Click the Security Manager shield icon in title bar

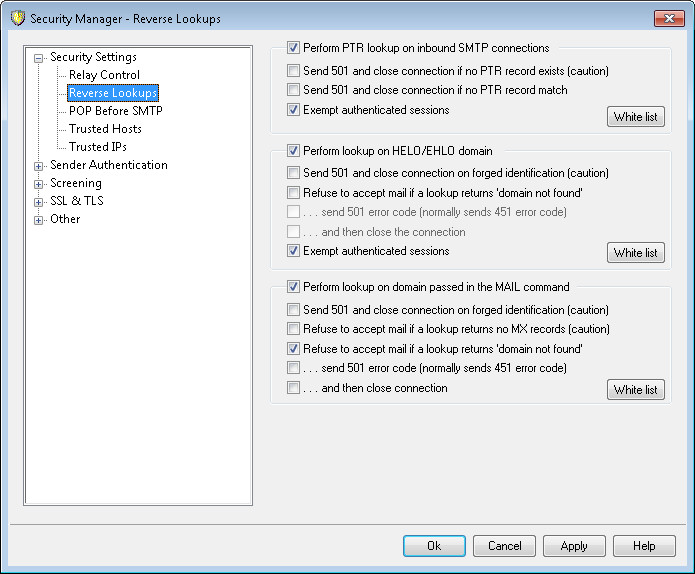pos(17,18)
